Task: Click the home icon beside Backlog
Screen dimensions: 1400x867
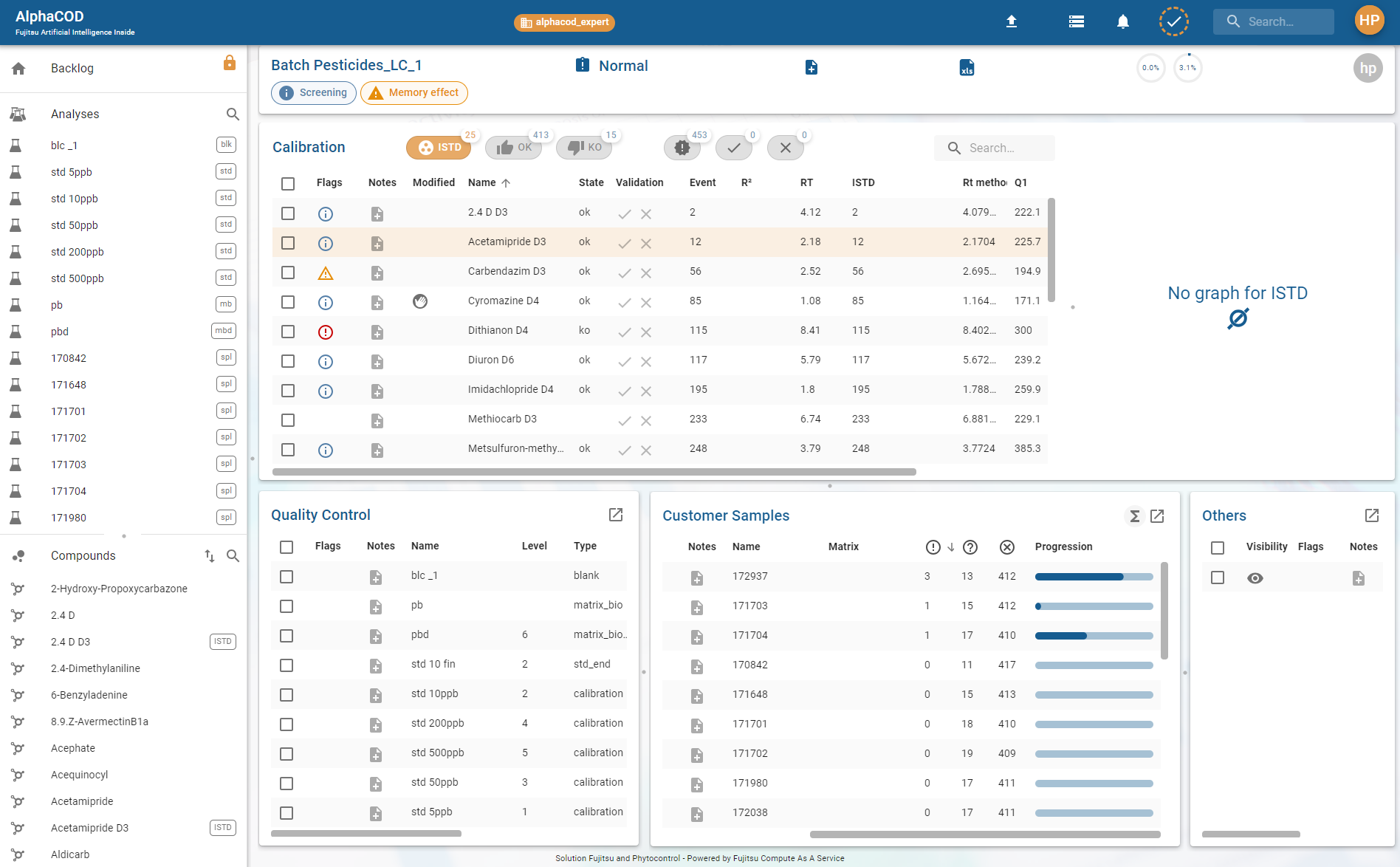Action: 18,69
